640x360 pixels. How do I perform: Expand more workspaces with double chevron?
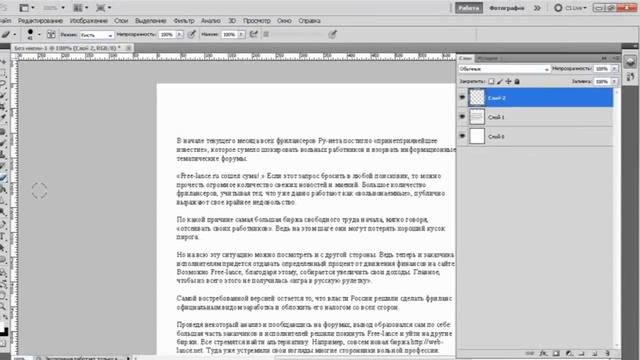pyautogui.click(x=537, y=8)
